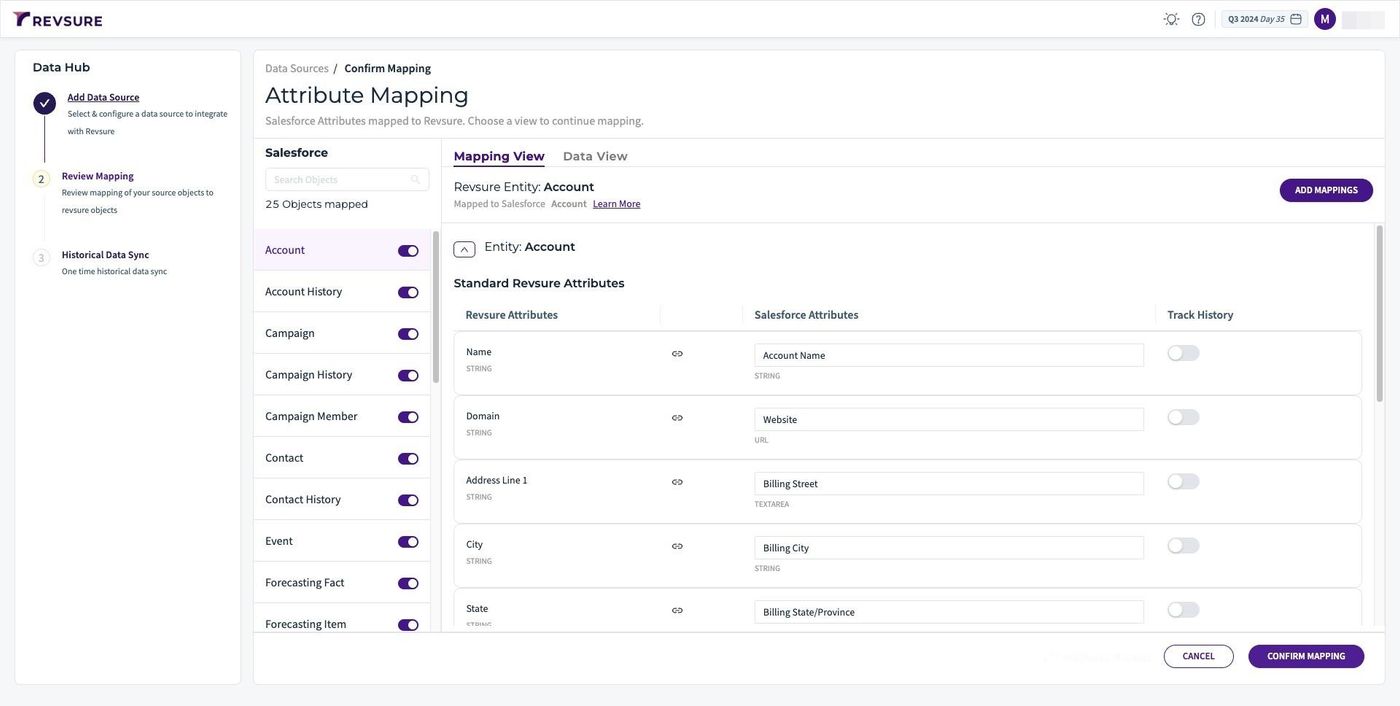Disable the Account History object toggle
The height and width of the screenshot is (706, 1400).
[408, 293]
